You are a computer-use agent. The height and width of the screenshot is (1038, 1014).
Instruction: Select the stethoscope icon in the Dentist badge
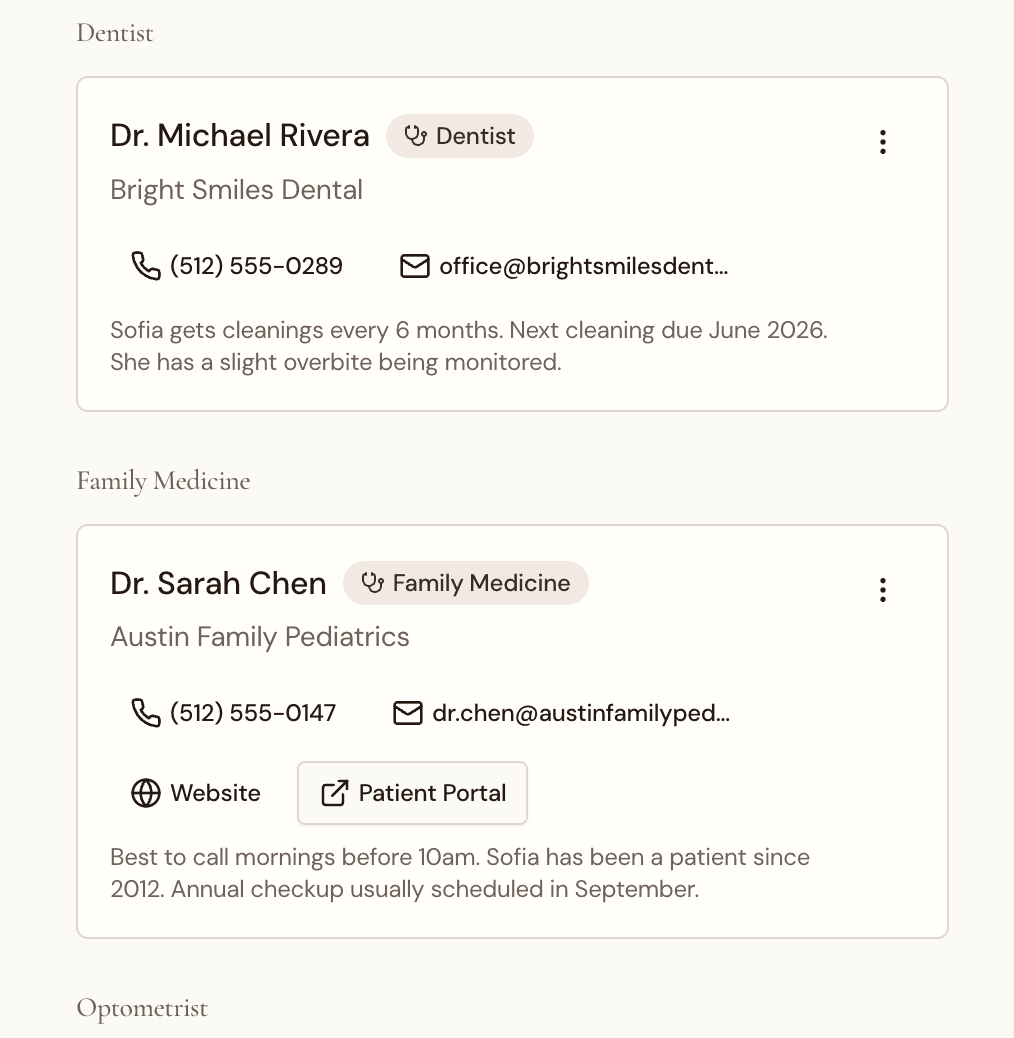point(416,136)
